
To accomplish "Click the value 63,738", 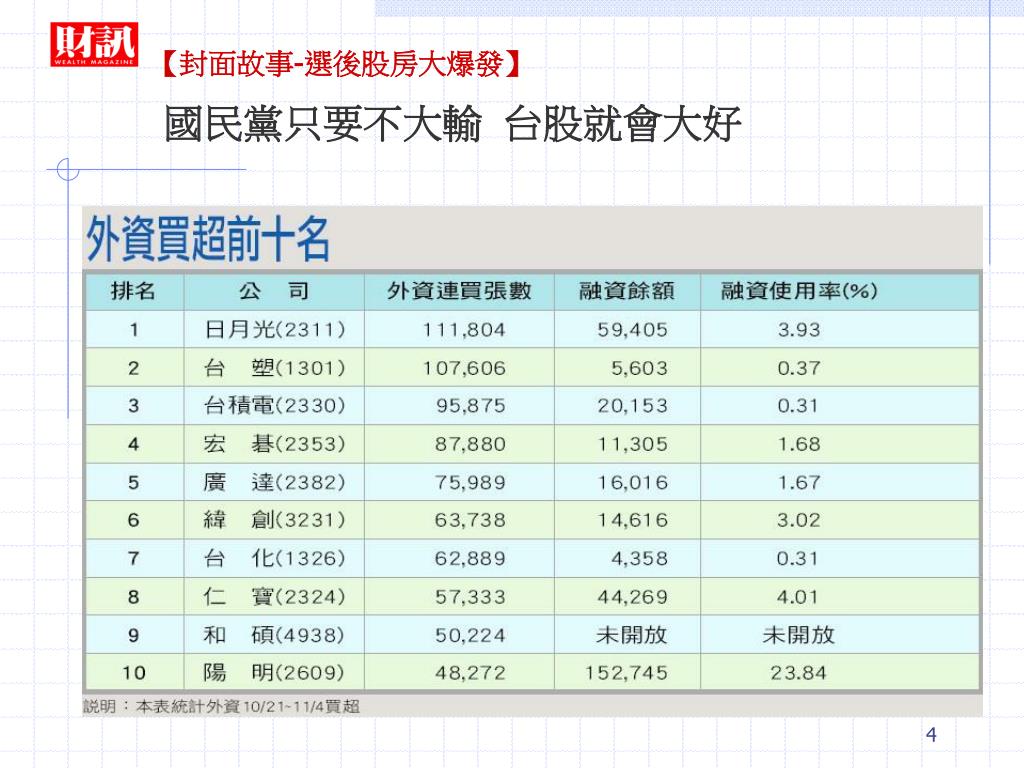I will pyautogui.click(x=471, y=520).
